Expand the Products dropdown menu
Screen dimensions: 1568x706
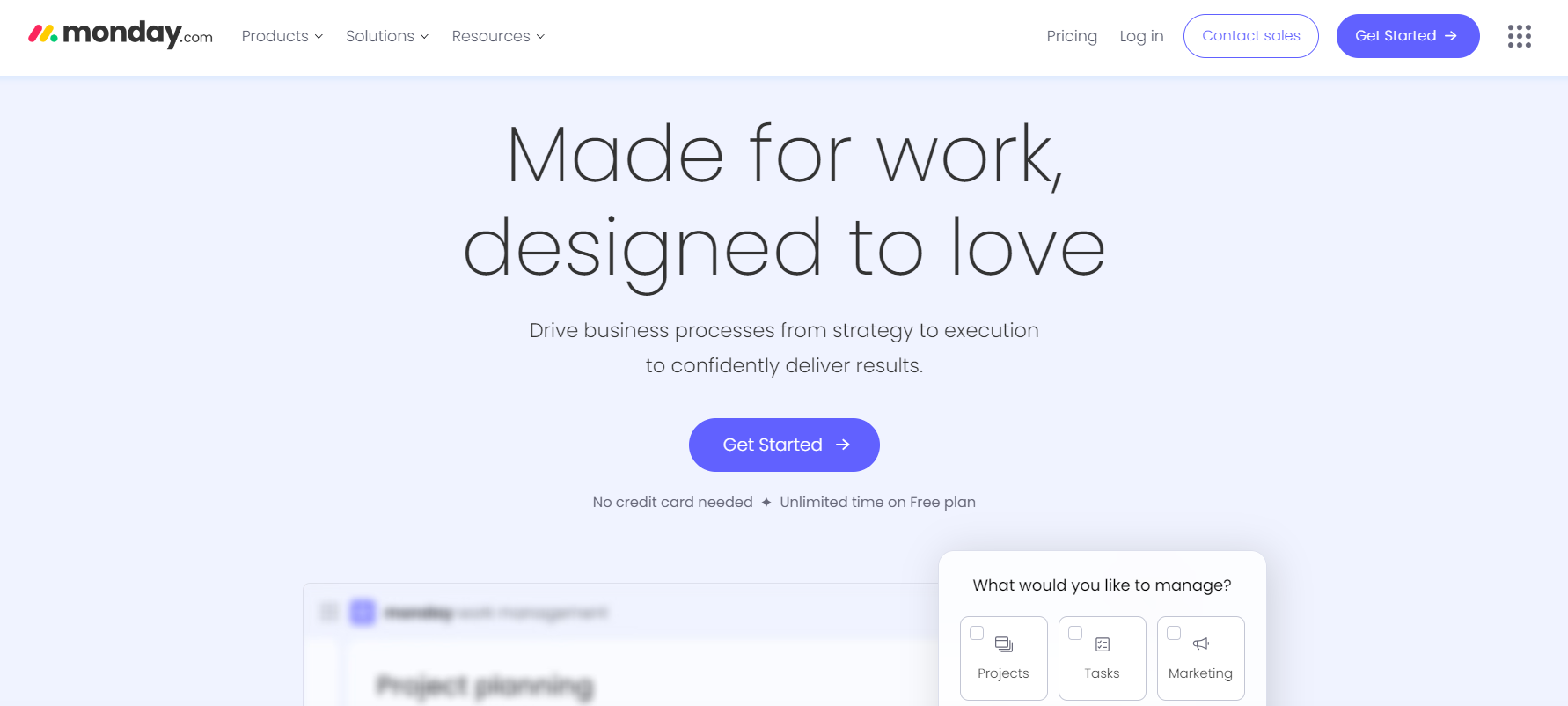click(282, 36)
